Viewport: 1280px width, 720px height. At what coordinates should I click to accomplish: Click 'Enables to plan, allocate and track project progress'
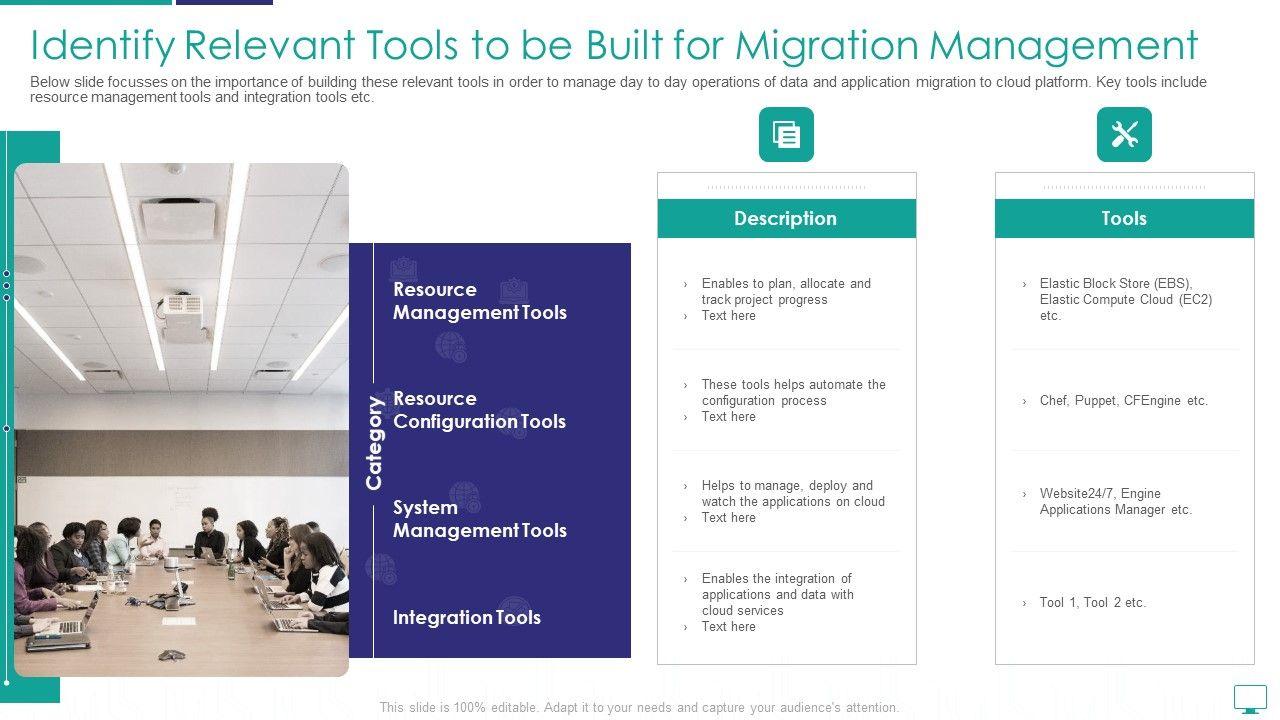click(786, 291)
